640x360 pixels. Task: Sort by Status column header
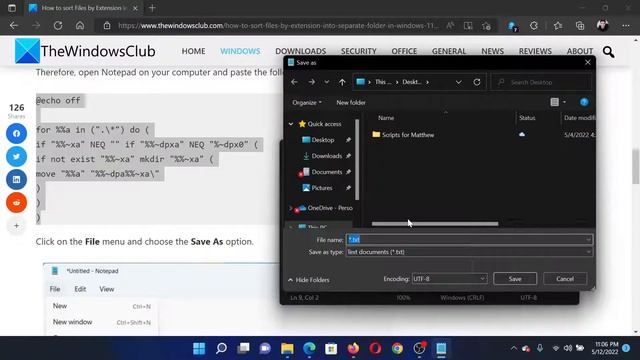tap(527, 118)
